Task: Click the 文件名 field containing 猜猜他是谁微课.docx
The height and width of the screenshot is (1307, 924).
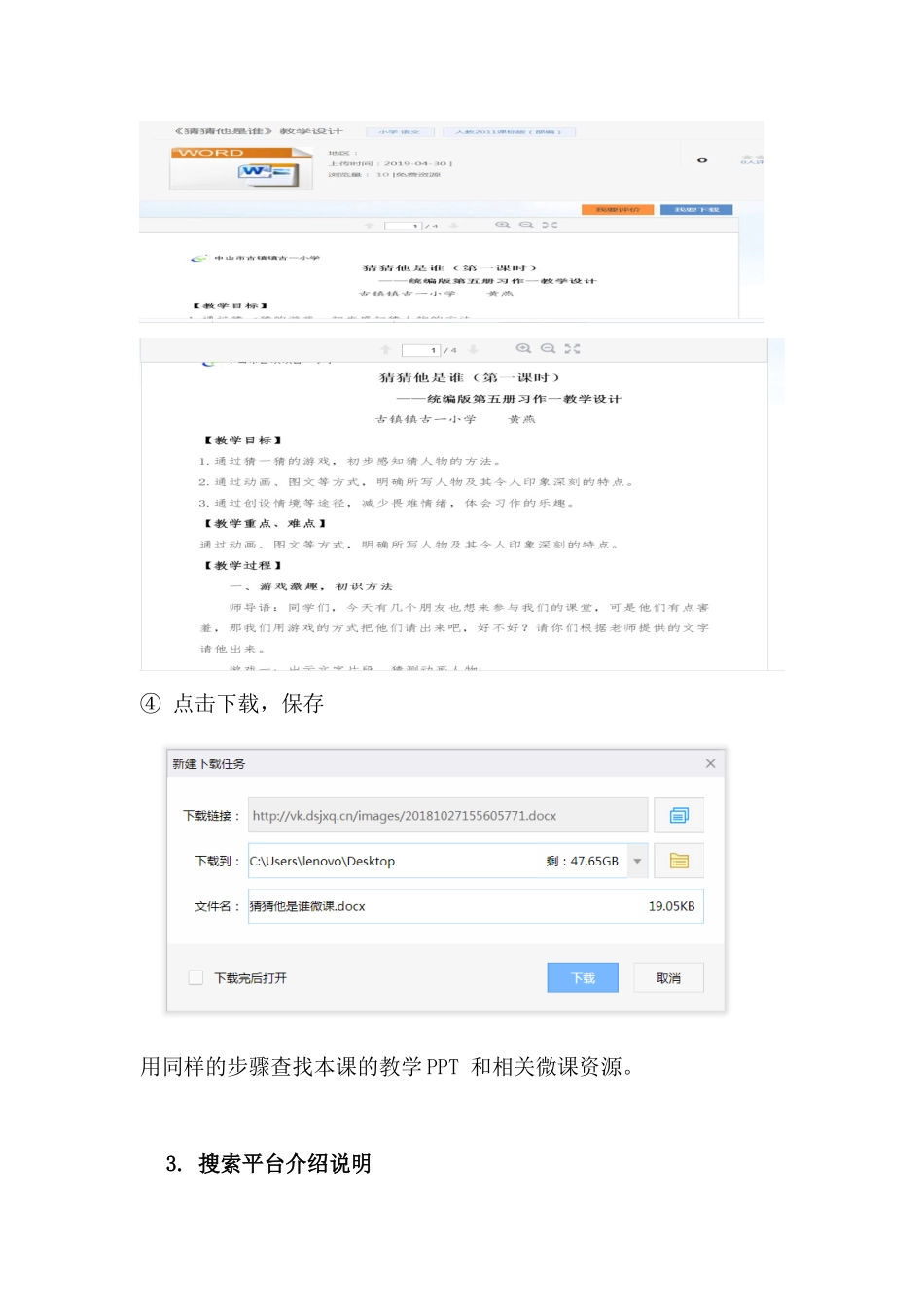Action: click(x=476, y=905)
